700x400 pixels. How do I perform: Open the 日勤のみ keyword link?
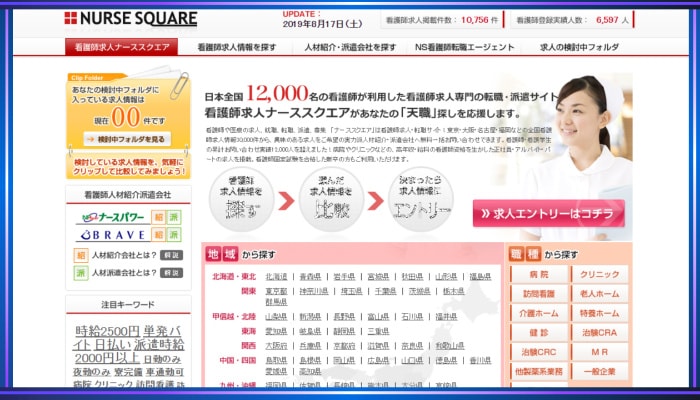click(x=162, y=360)
